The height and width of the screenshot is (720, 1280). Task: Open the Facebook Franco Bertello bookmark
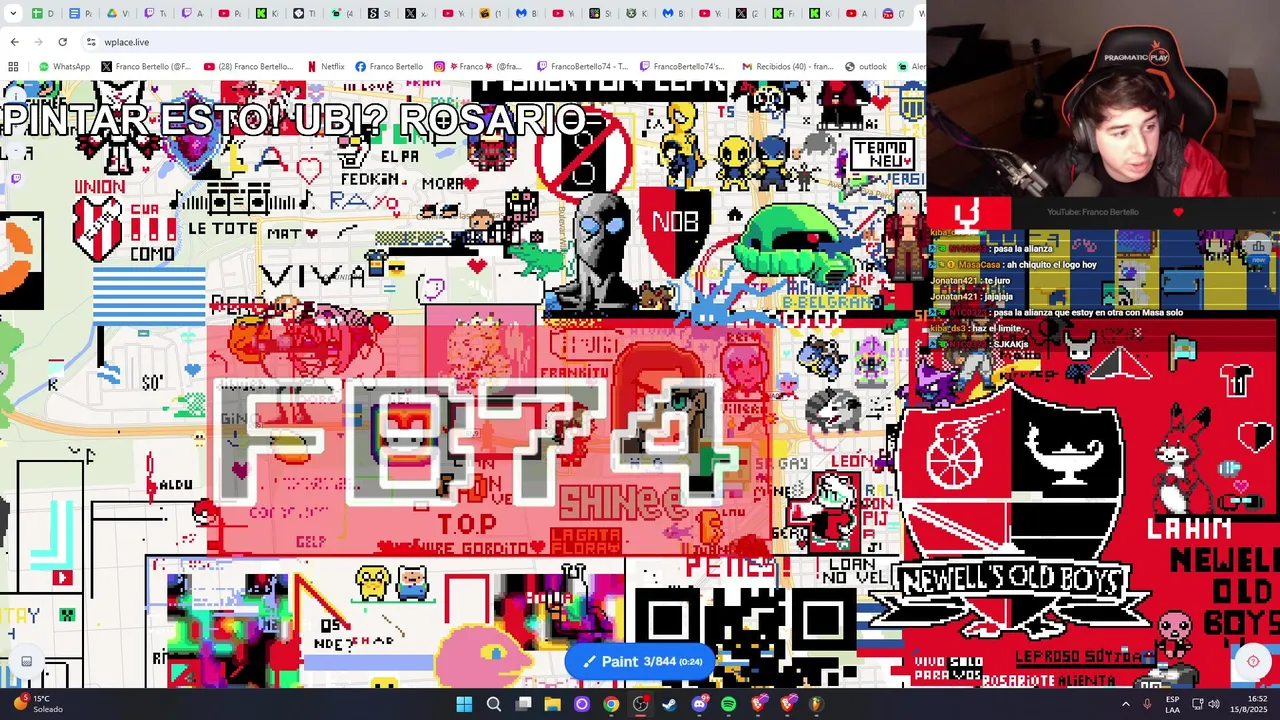pos(389,67)
